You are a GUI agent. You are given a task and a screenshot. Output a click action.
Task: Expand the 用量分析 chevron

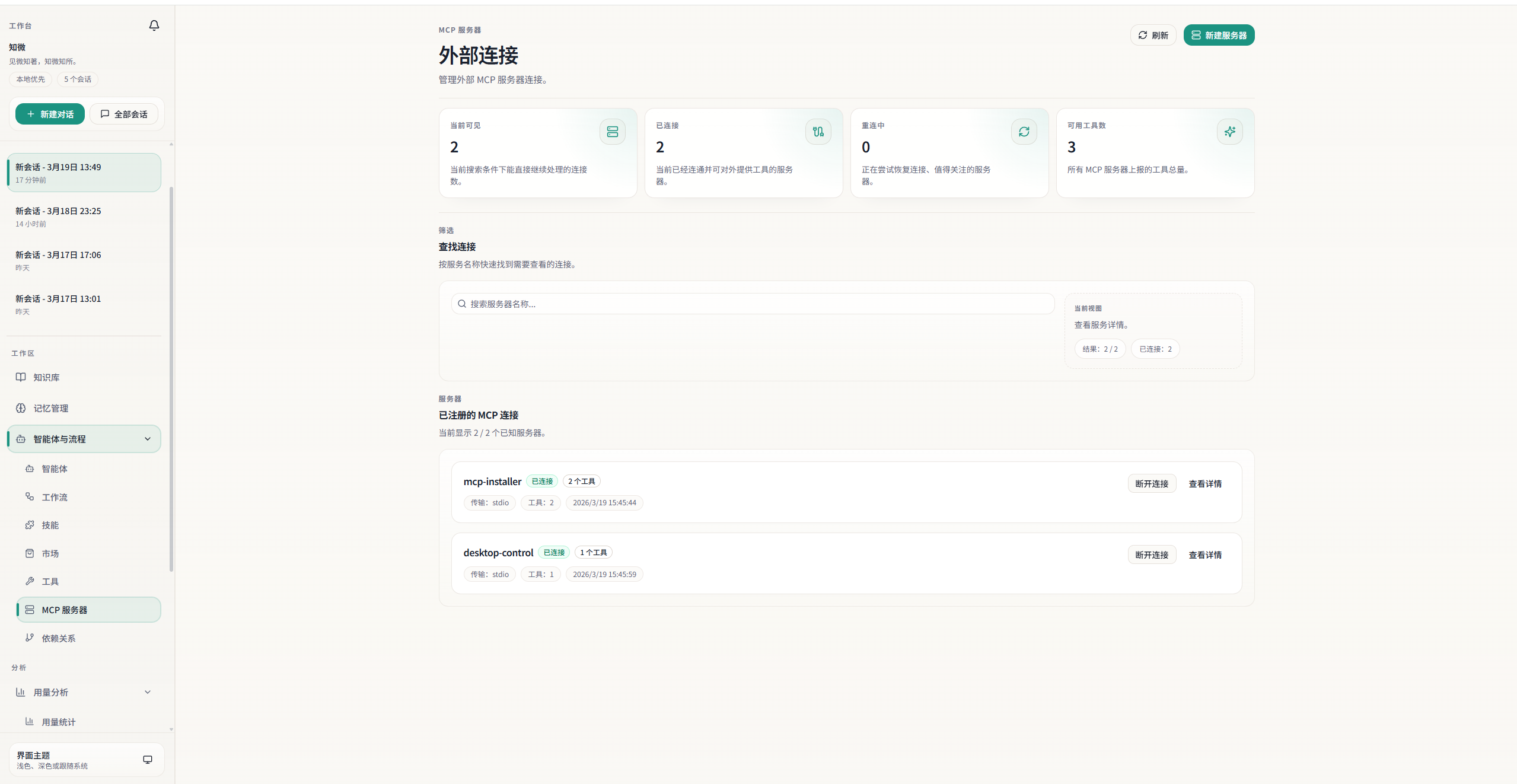[x=148, y=692]
